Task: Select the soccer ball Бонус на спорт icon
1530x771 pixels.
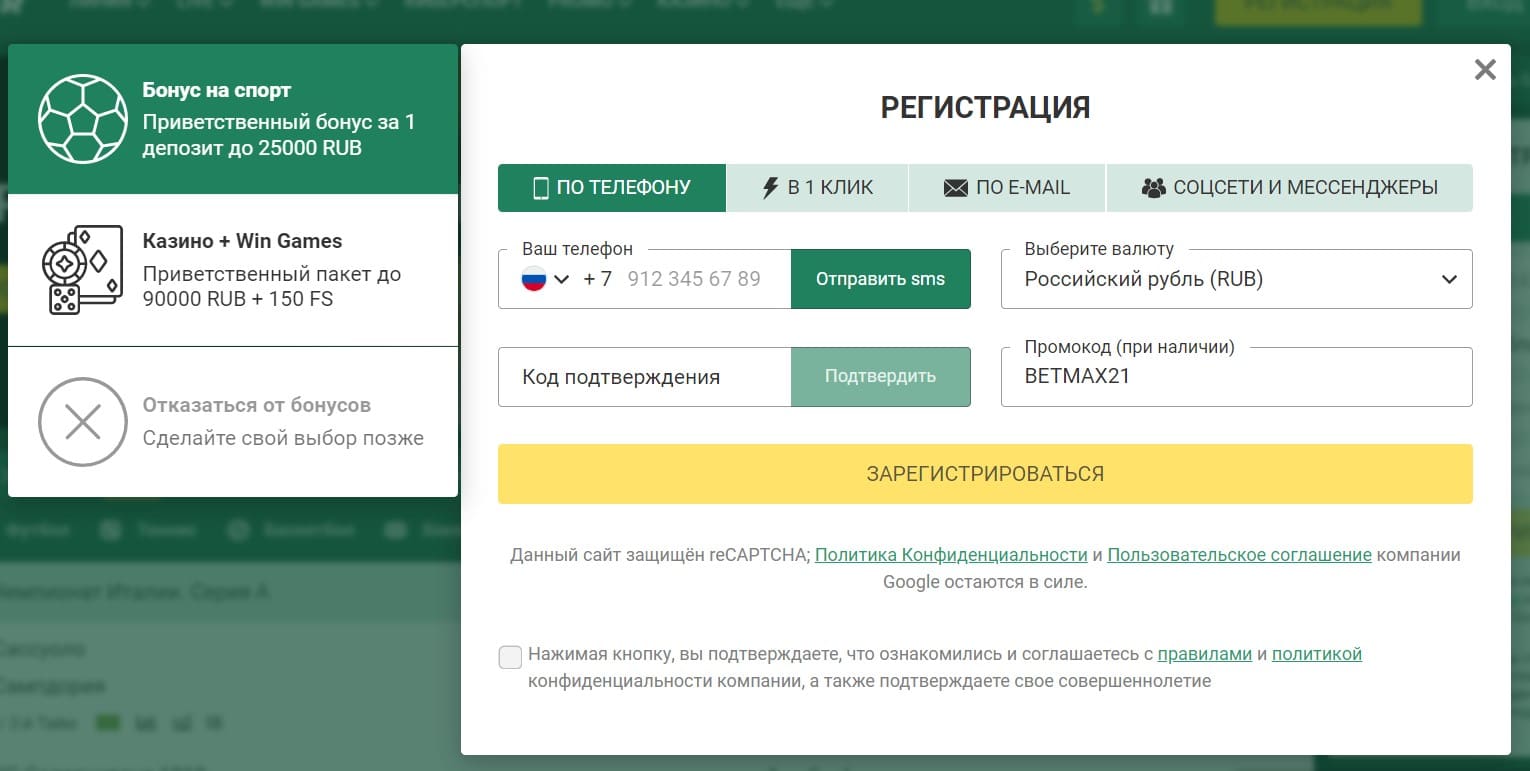Action: pyautogui.click(x=84, y=118)
